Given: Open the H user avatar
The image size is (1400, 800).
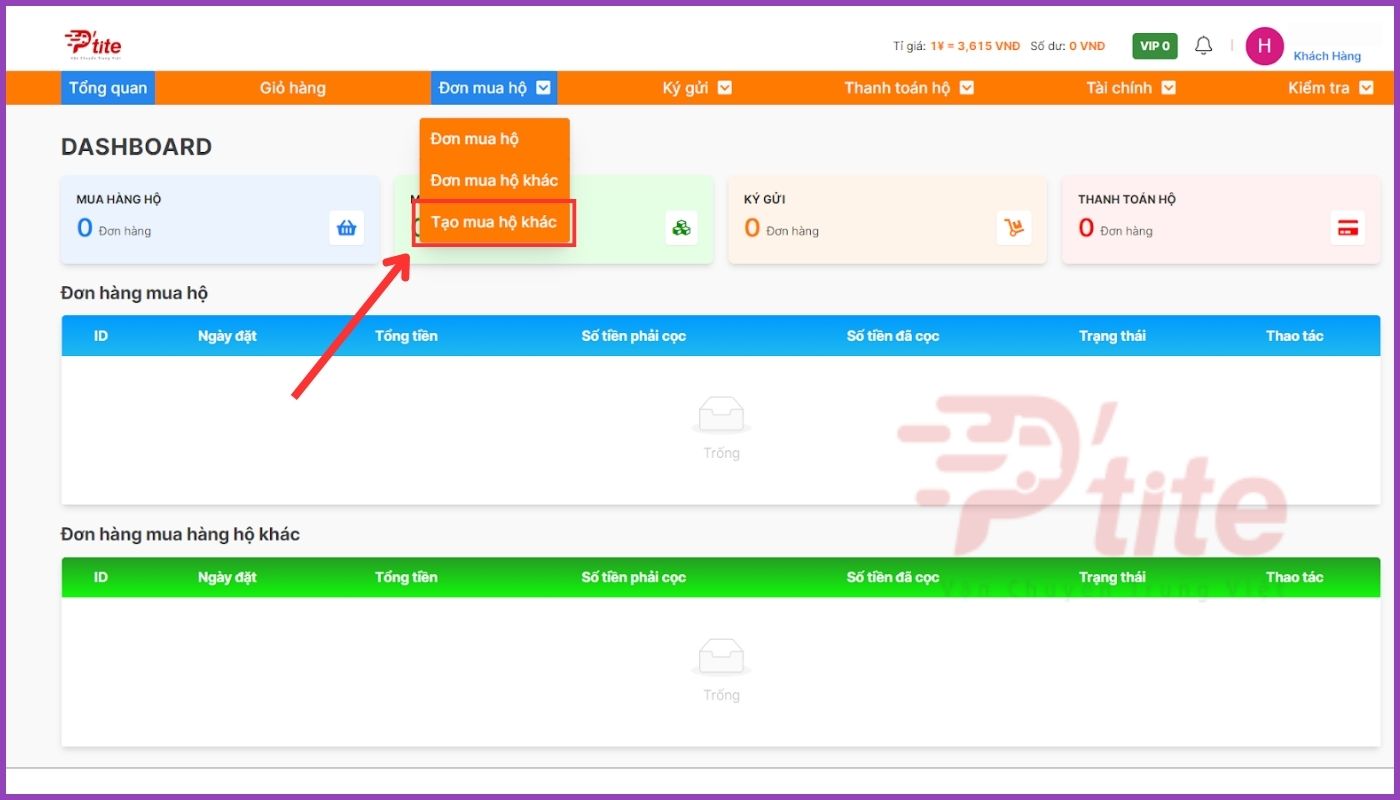Looking at the screenshot, I should 1264,46.
